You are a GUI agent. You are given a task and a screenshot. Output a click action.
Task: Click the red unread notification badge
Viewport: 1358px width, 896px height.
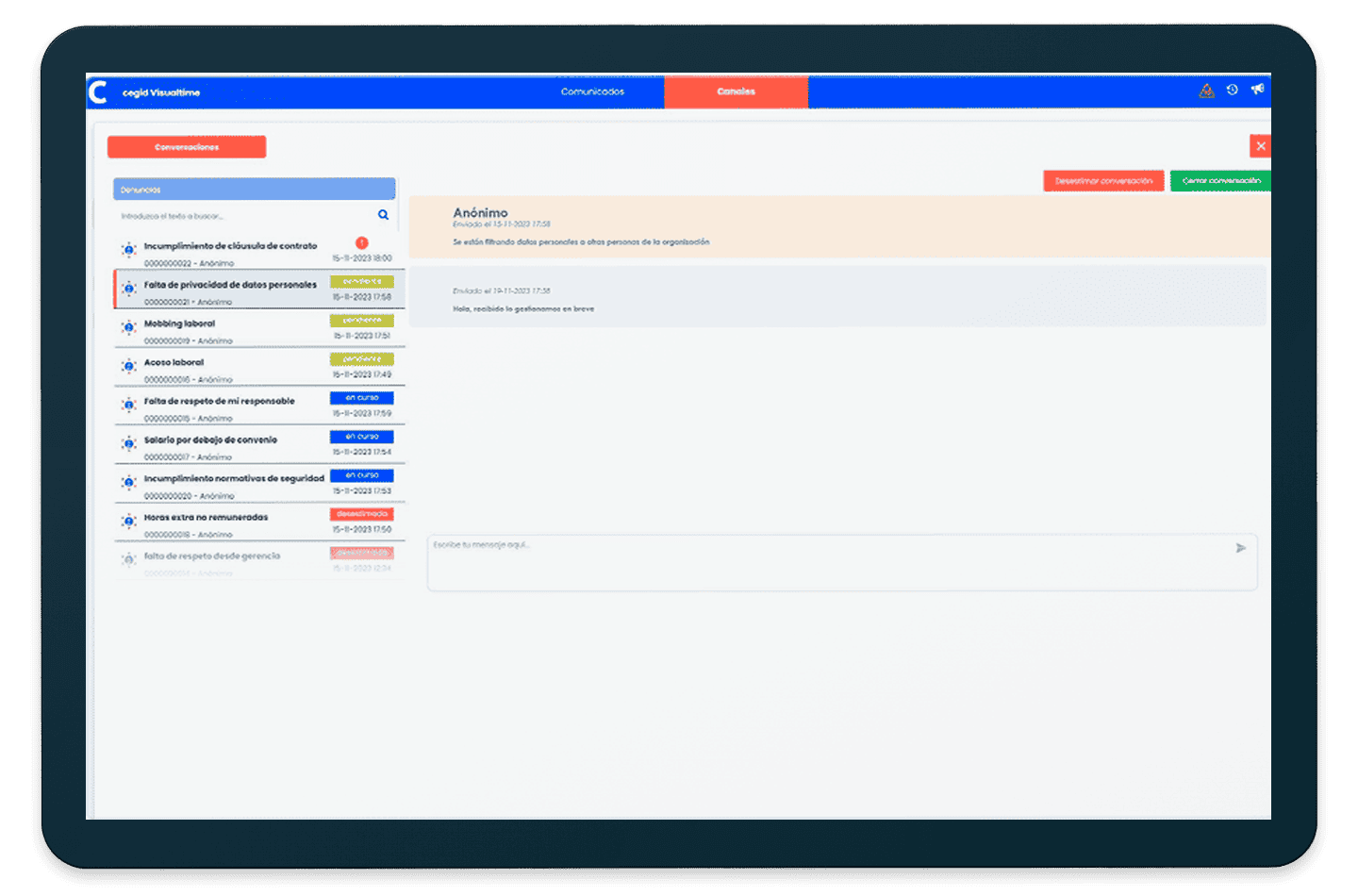[361, 243]
